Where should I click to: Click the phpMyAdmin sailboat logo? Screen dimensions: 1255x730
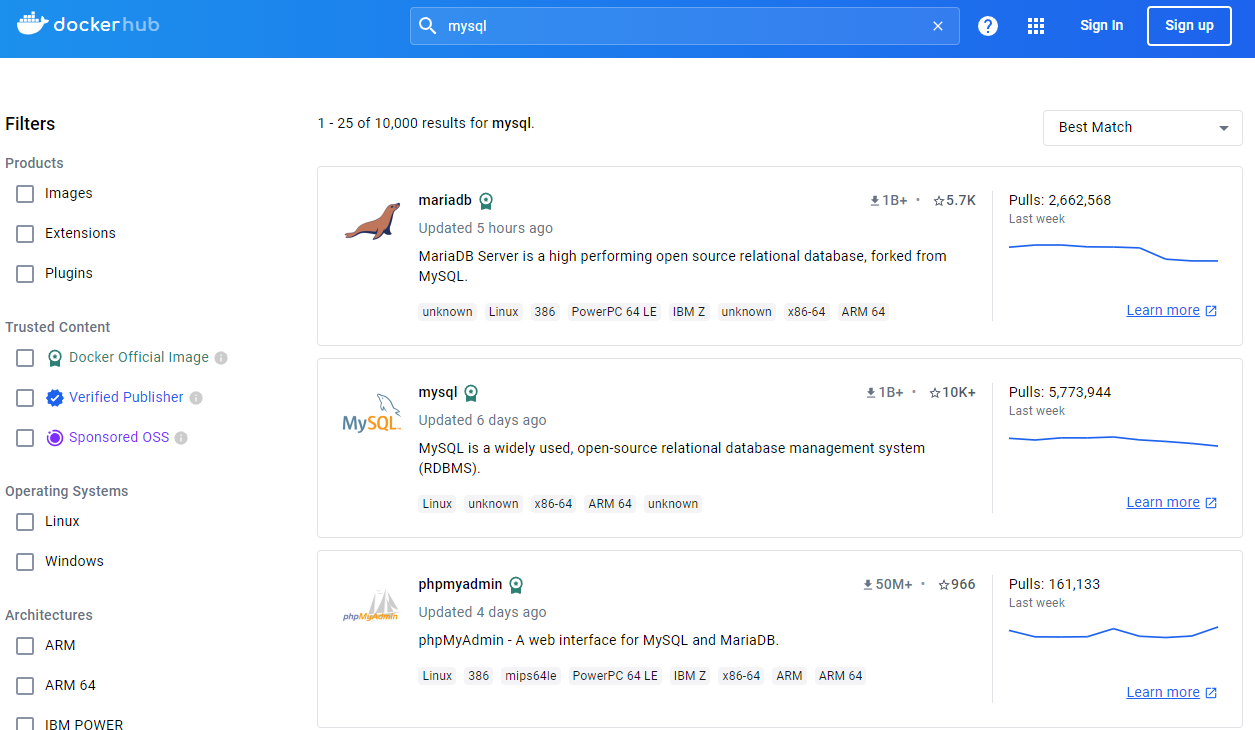tap(372, 606)
